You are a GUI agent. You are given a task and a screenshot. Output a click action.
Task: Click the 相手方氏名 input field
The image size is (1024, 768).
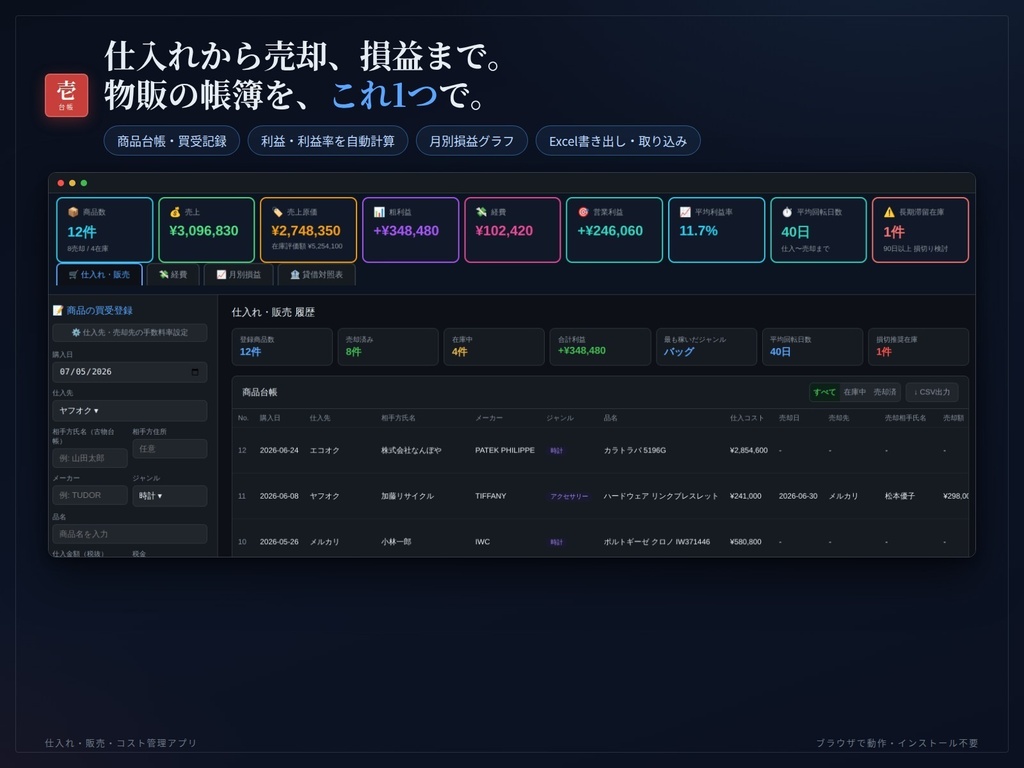pos(90,458)
